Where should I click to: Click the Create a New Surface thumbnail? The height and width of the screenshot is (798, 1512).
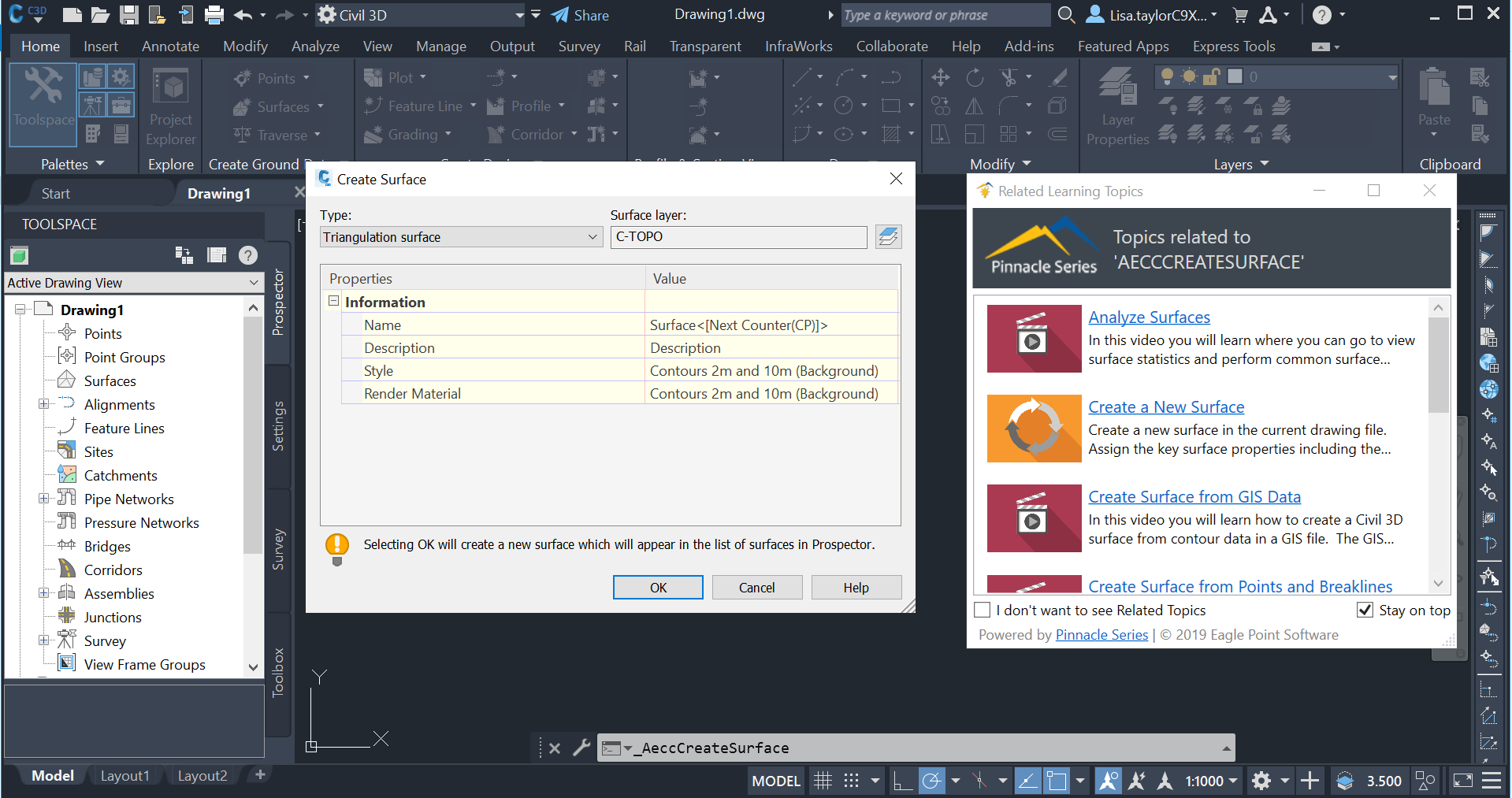1034,429
